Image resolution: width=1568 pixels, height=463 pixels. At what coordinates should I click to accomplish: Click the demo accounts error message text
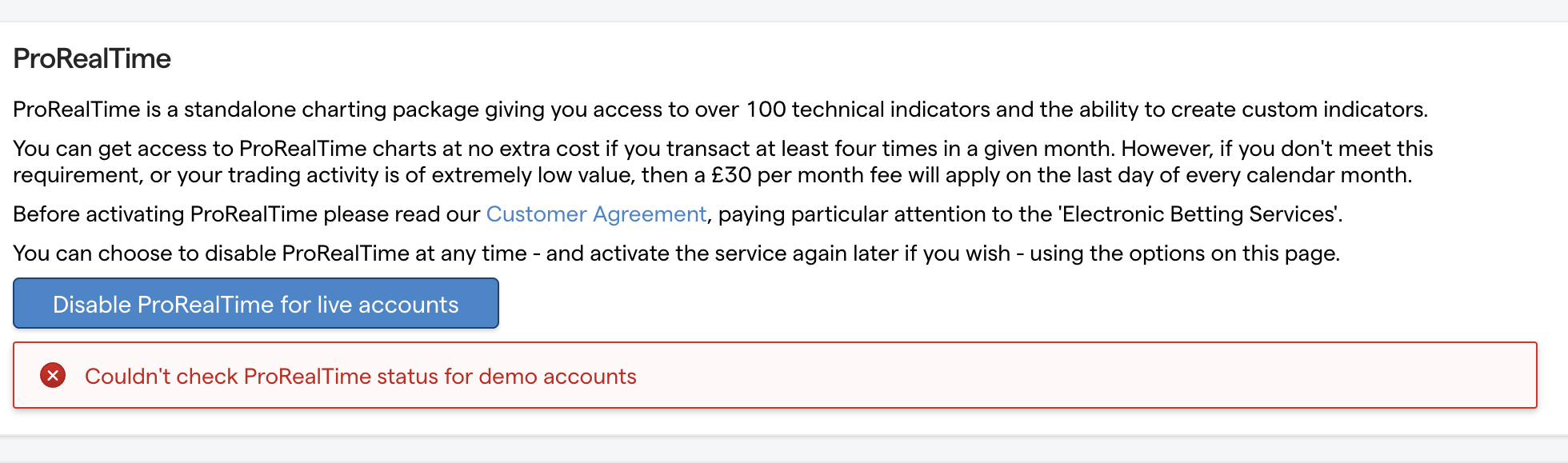point(360,377)
